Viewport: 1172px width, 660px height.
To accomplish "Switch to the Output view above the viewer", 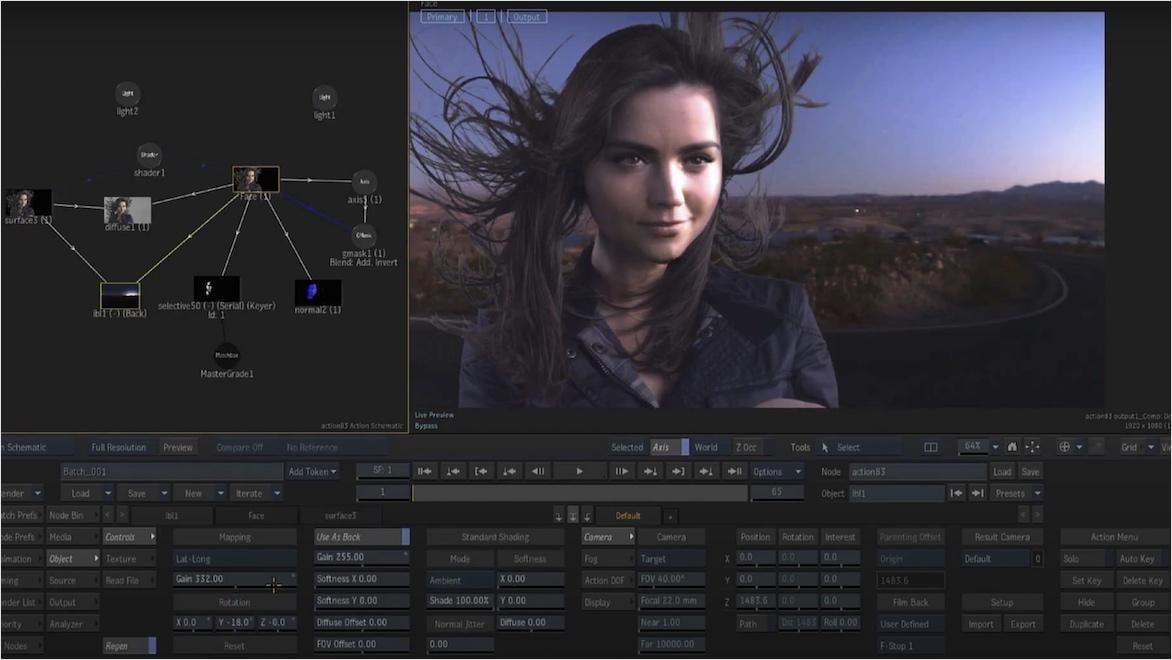I will [x=526, y=16].
